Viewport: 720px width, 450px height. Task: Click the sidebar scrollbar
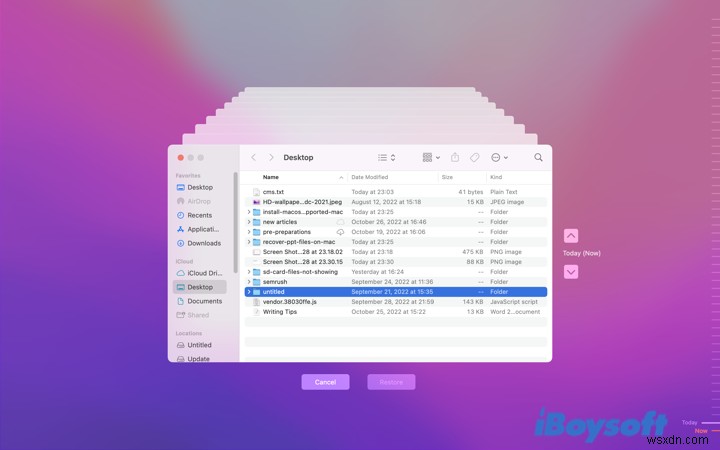236,223
